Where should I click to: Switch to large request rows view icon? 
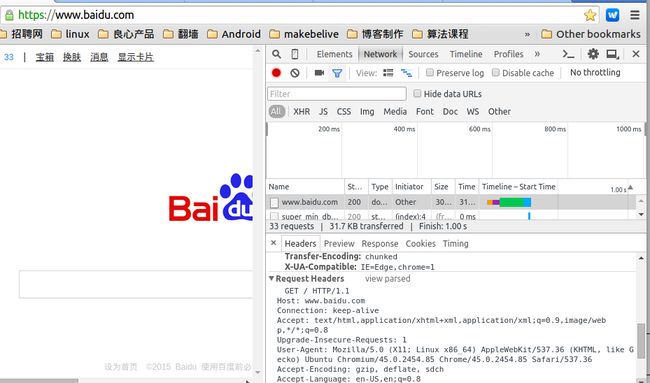pos(388,73)
